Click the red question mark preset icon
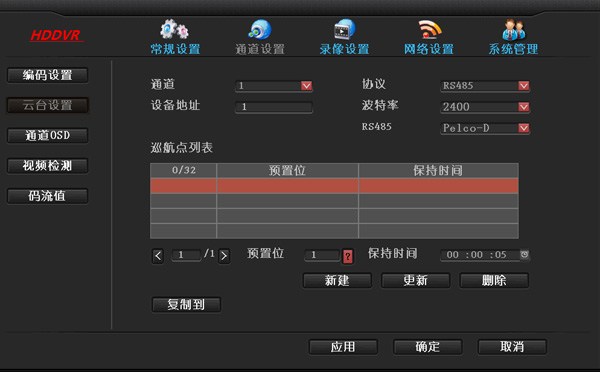The height and width of the screenshot is (372, 600). (x=347, y=256)
